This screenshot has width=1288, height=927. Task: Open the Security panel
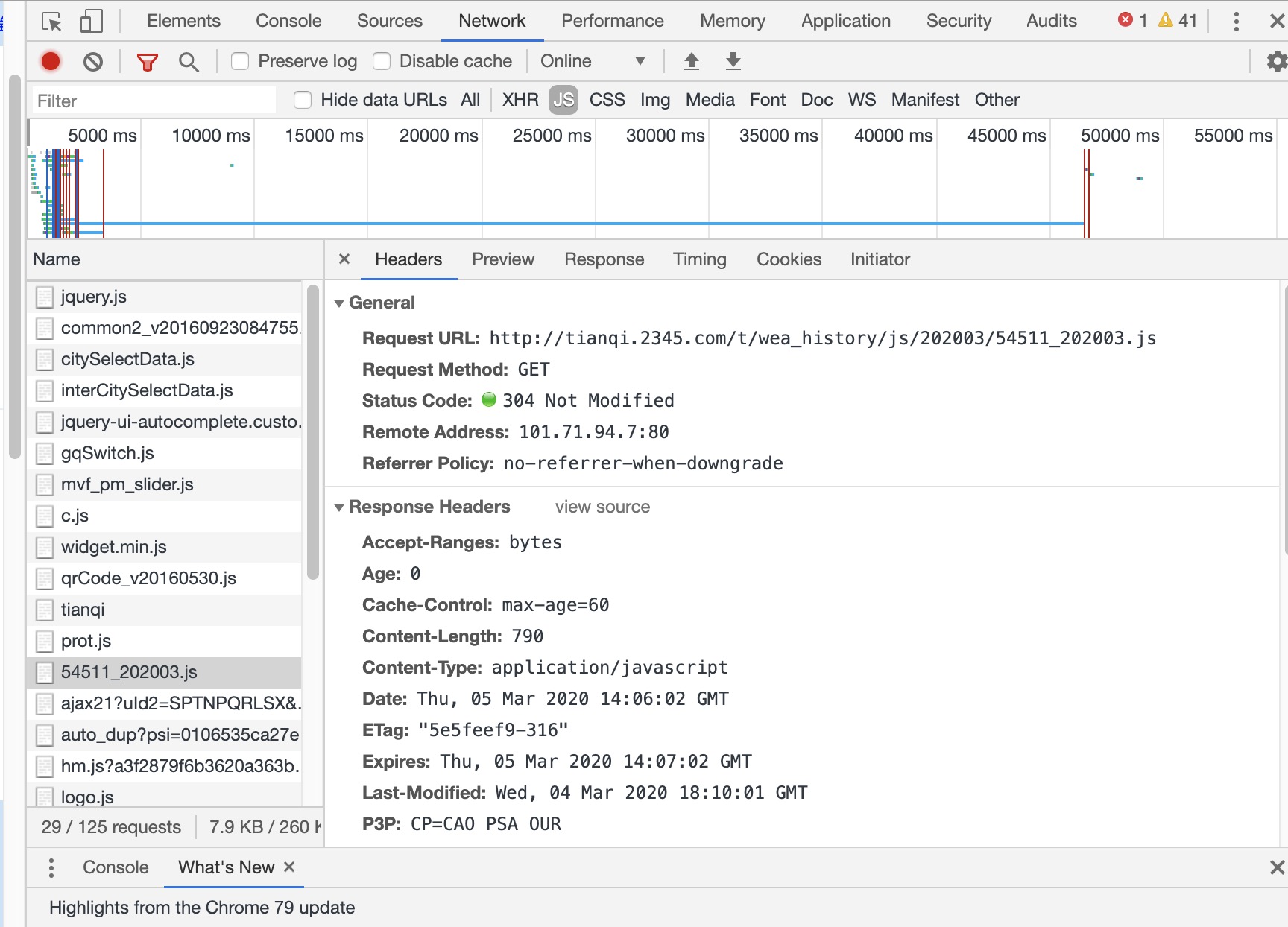[959, 21]
